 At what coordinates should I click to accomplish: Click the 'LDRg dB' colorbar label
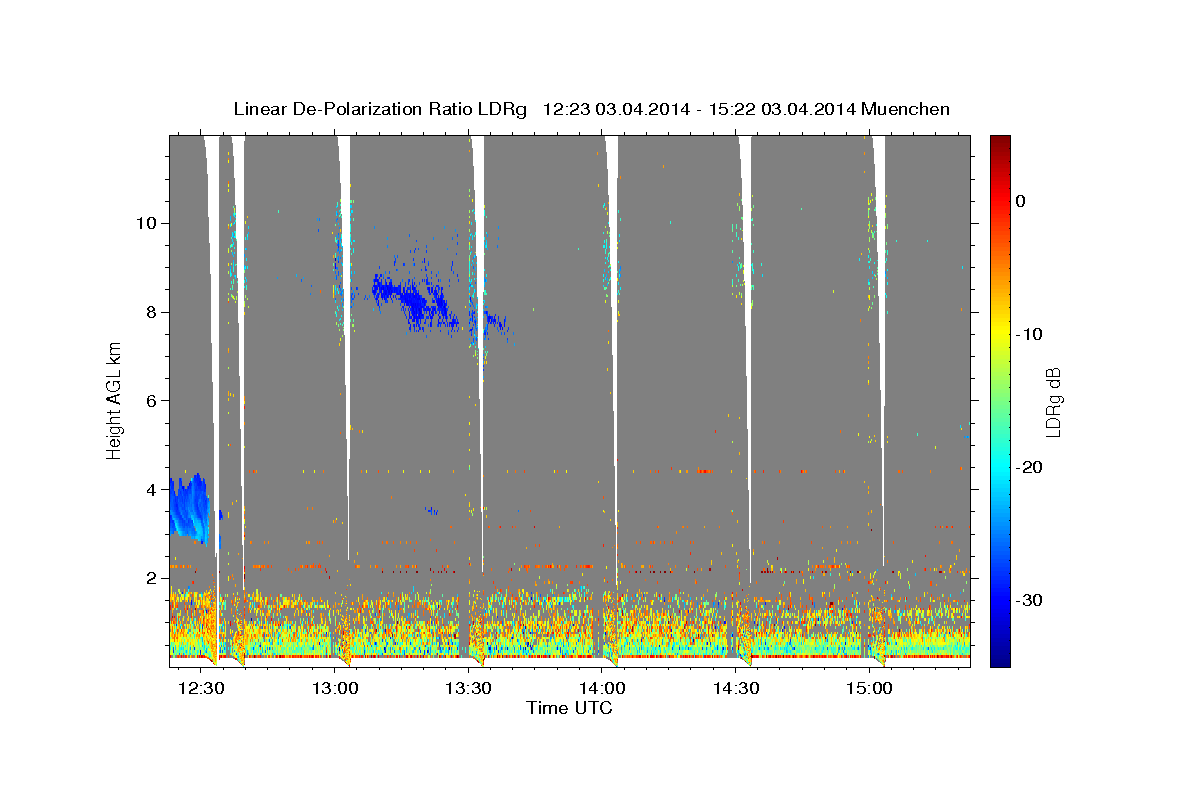(x=1052, y=402)
